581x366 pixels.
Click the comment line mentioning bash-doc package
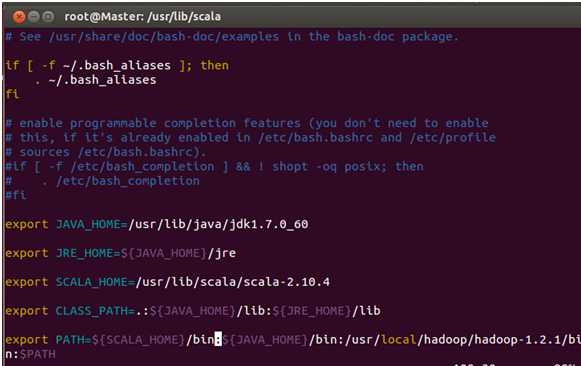[x=232, y=36]
